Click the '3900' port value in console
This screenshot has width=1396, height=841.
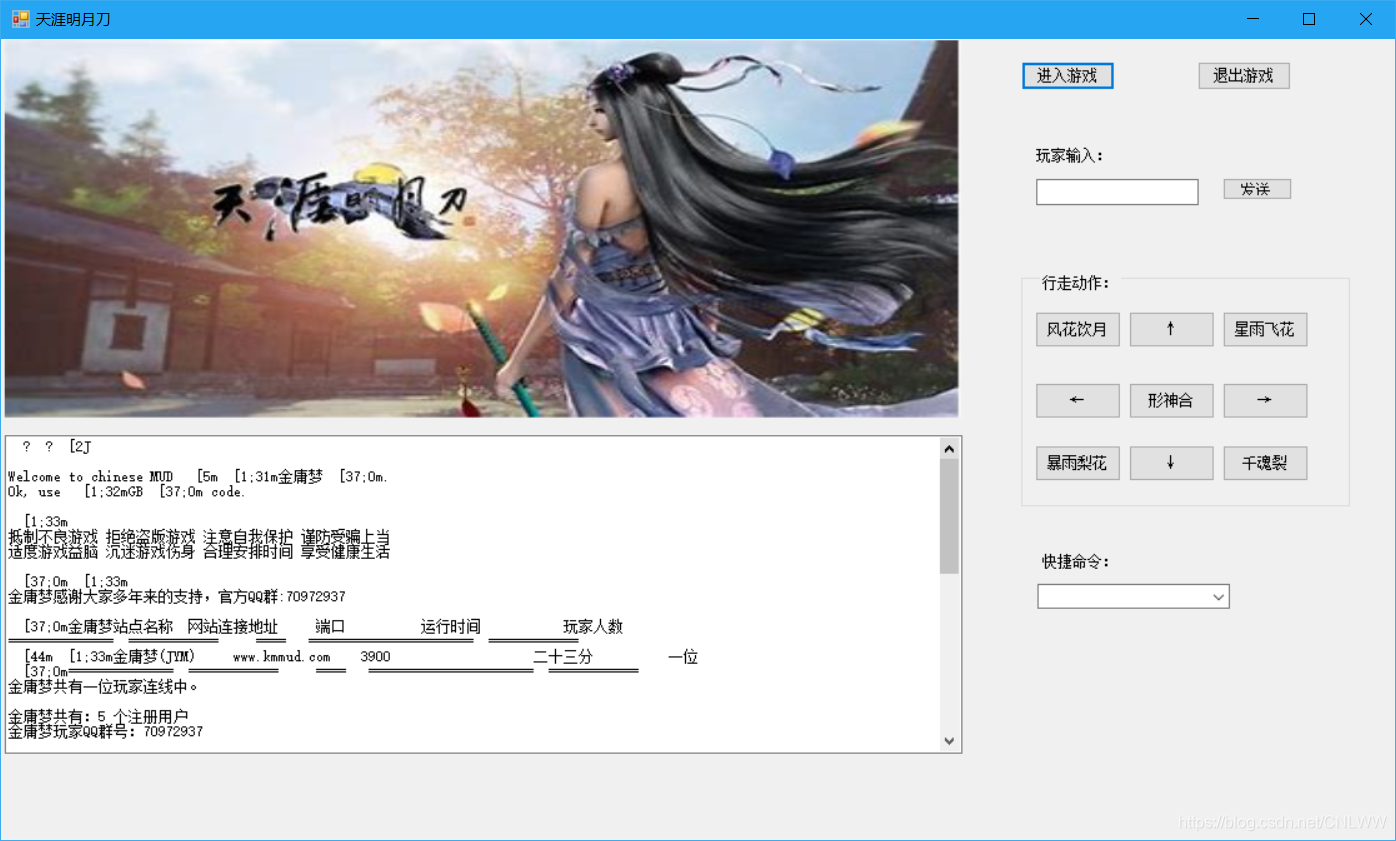(x=375, y=657)
